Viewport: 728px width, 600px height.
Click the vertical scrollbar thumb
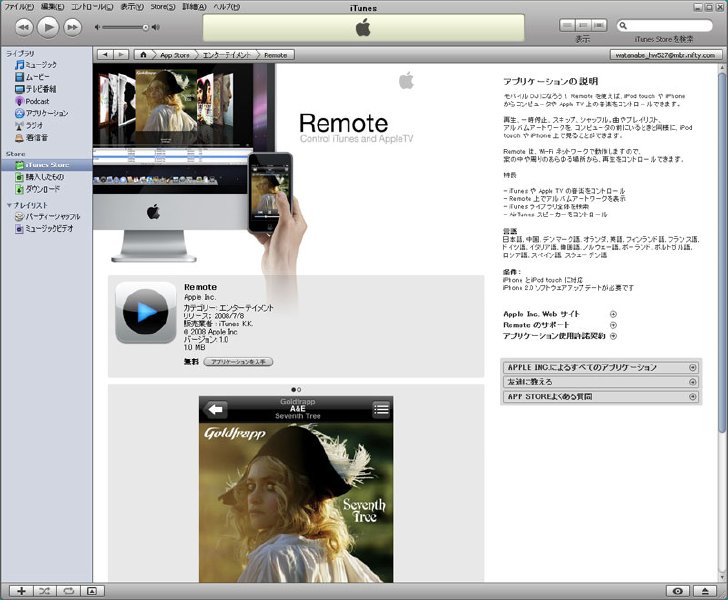[x=722, y=253]
